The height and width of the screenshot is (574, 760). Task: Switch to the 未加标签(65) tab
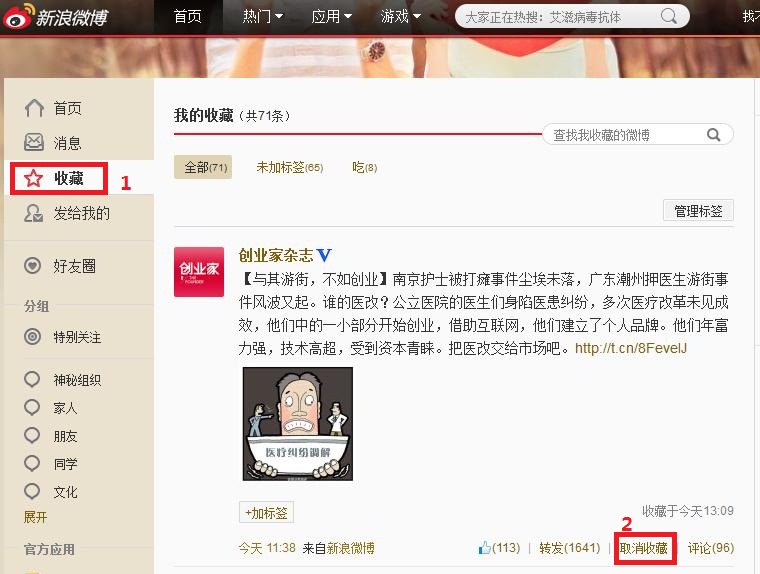pyautogui.click(x=289, y=168)
